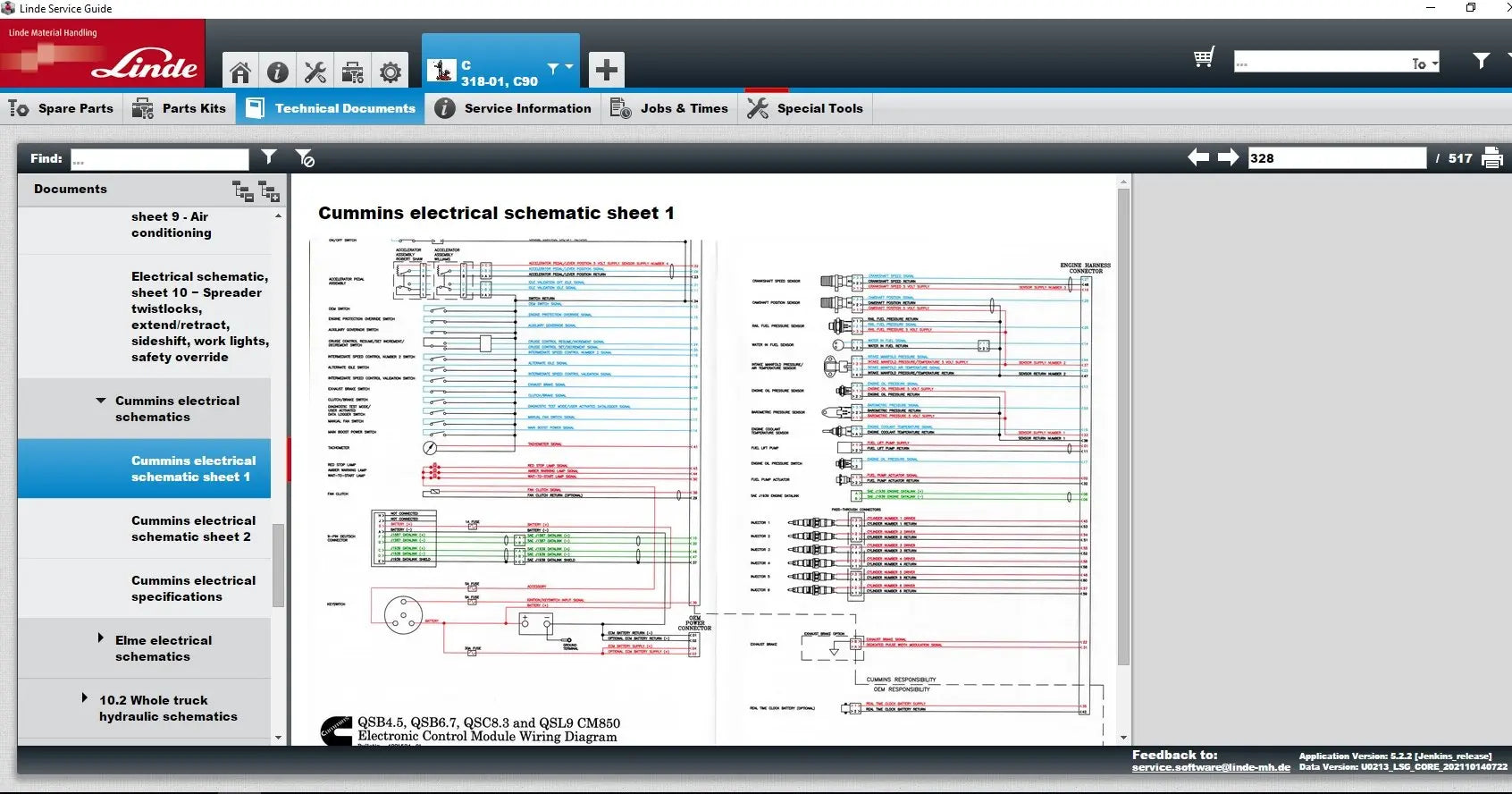This screenshot has height=794, width=1512.
Task: Switch to the Spare Parts tab
Action: point(62,108)
